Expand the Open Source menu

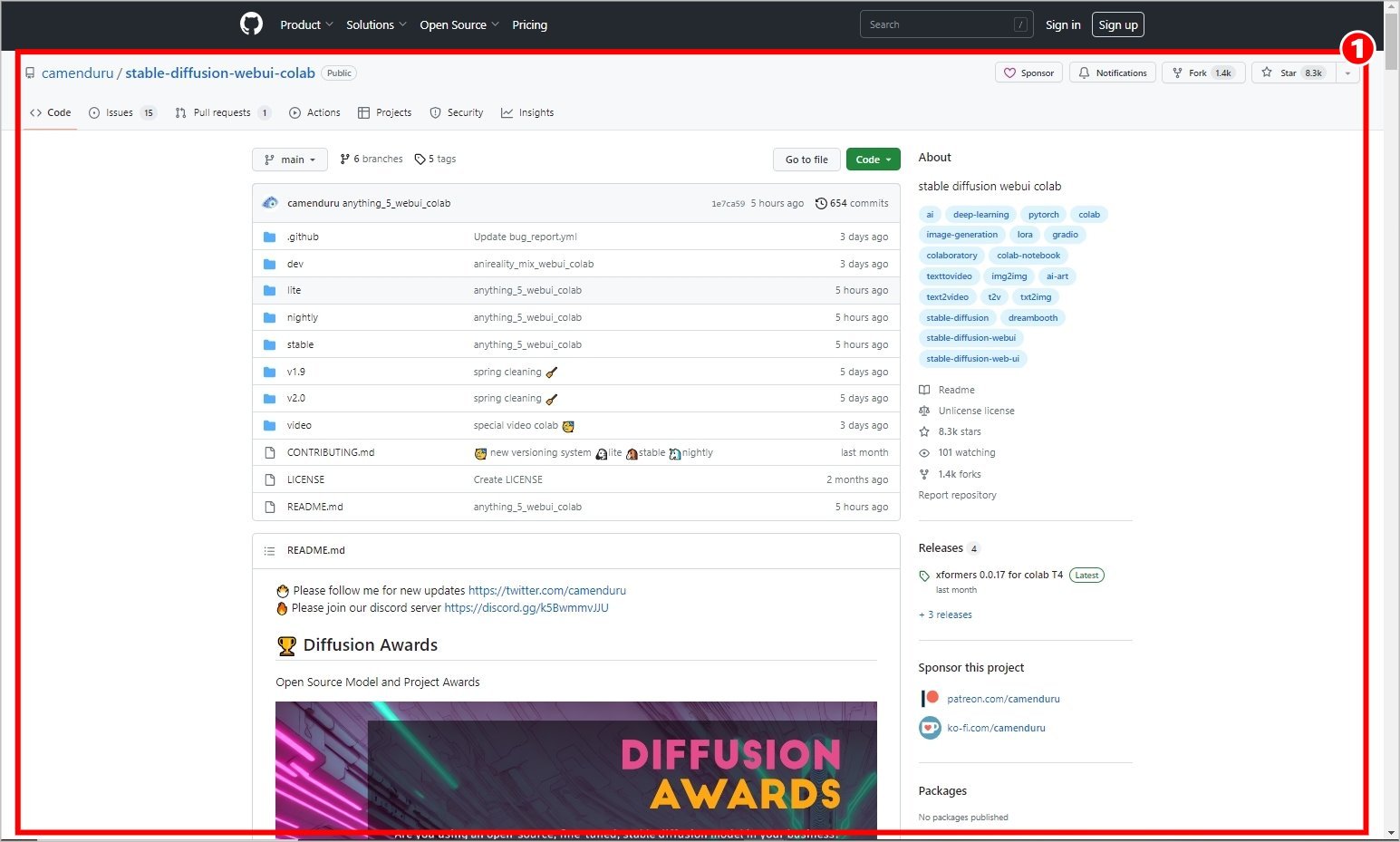(x=459, y=25)
